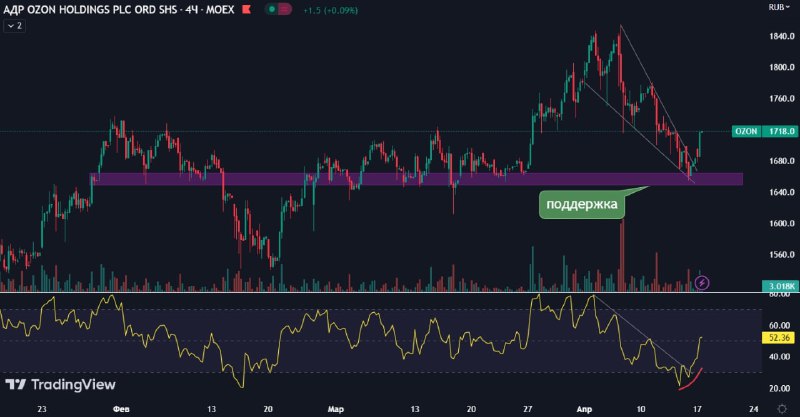The width and height of the screenshot is (800, 417).
Task: Click the current price label 1718.0
Action: (781, 131)
